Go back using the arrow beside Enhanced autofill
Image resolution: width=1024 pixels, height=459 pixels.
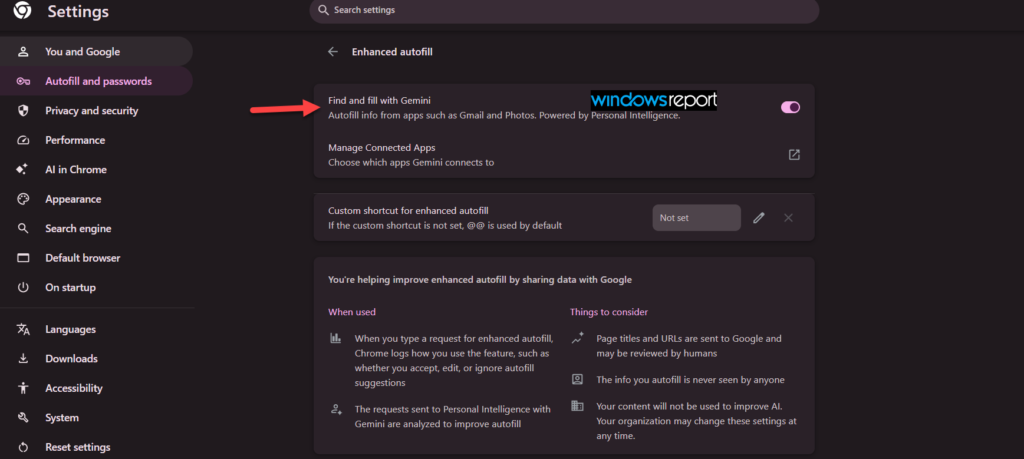pos(333,52)
